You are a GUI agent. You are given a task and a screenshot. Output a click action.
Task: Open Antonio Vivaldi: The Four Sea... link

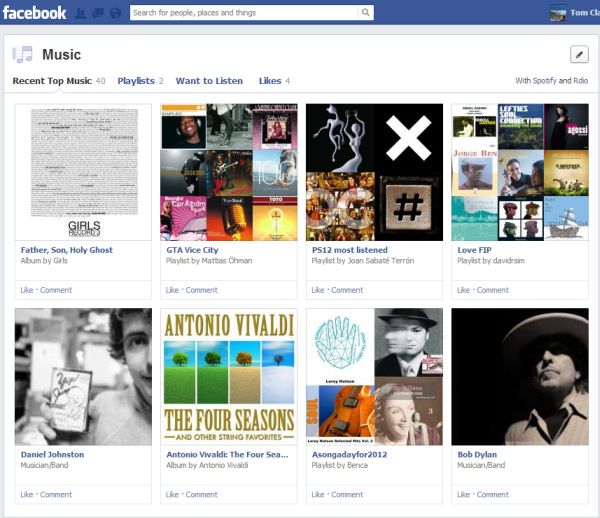(227, 454)
